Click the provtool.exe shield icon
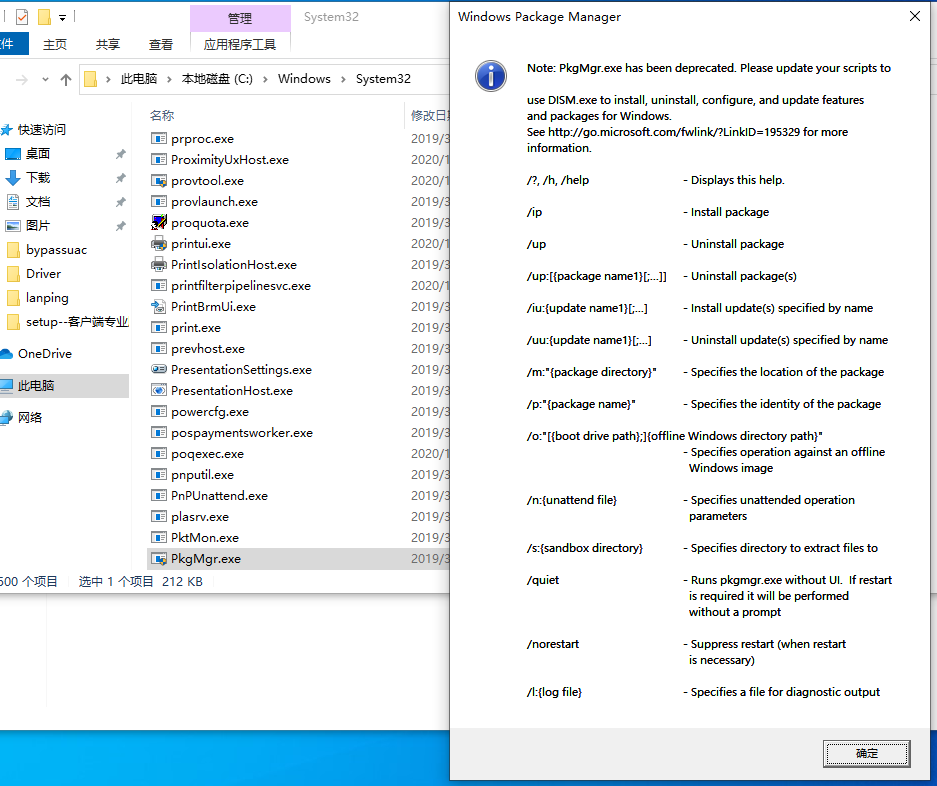This screenshot has width=937, height=786. 158,181
